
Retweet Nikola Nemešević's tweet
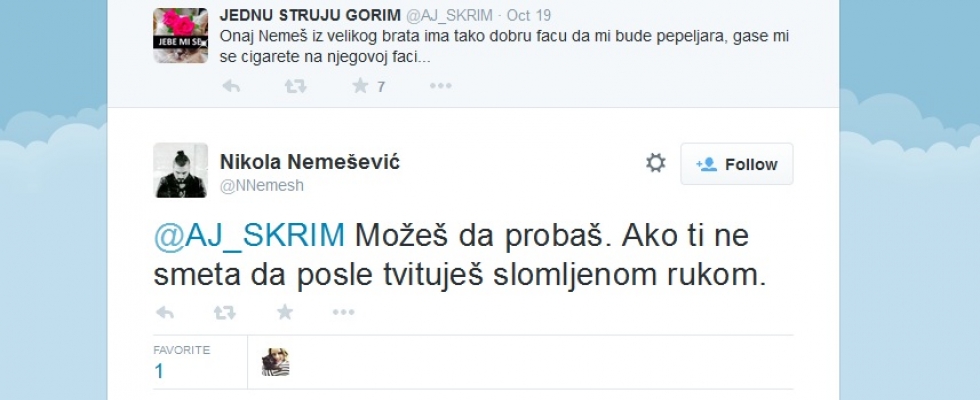pyautogui.click(x=225, y=312)
